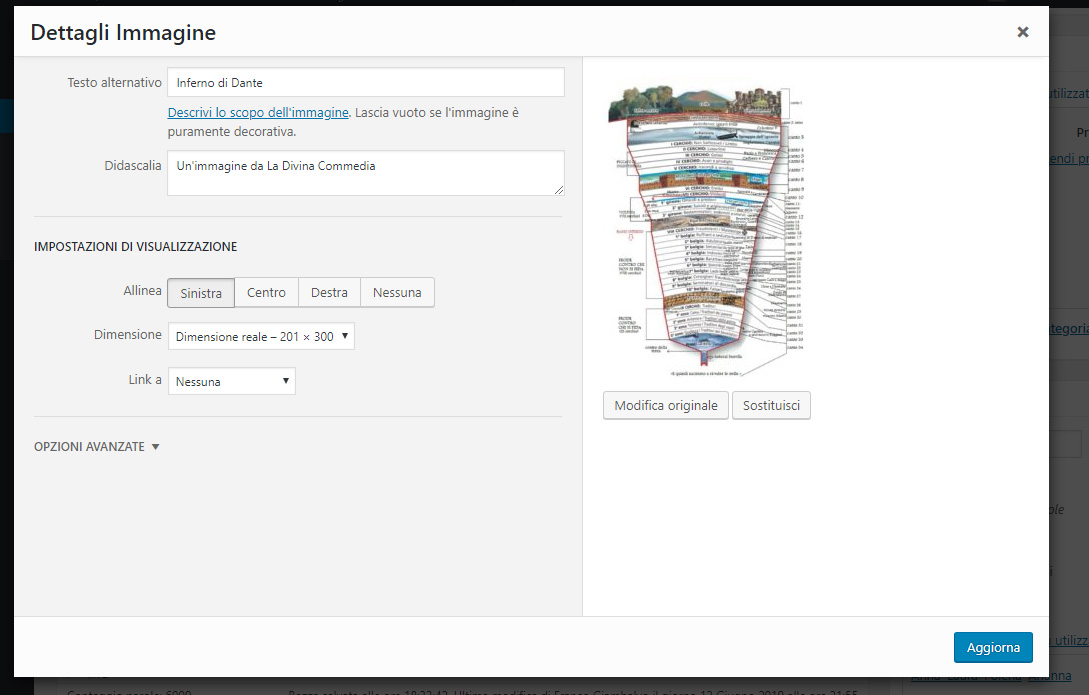Viewport: 1089px width, 695px height.
Task: Expand the Opzioni Avanzate section
Action: 97,446
